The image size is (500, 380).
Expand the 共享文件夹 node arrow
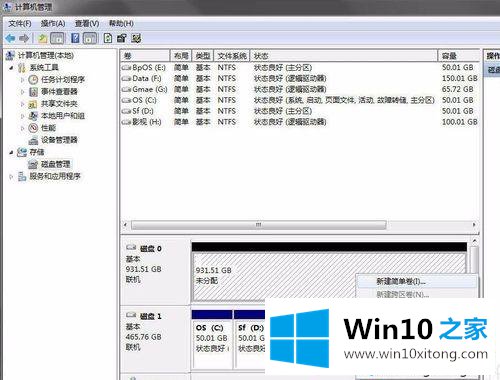point(23,104)
